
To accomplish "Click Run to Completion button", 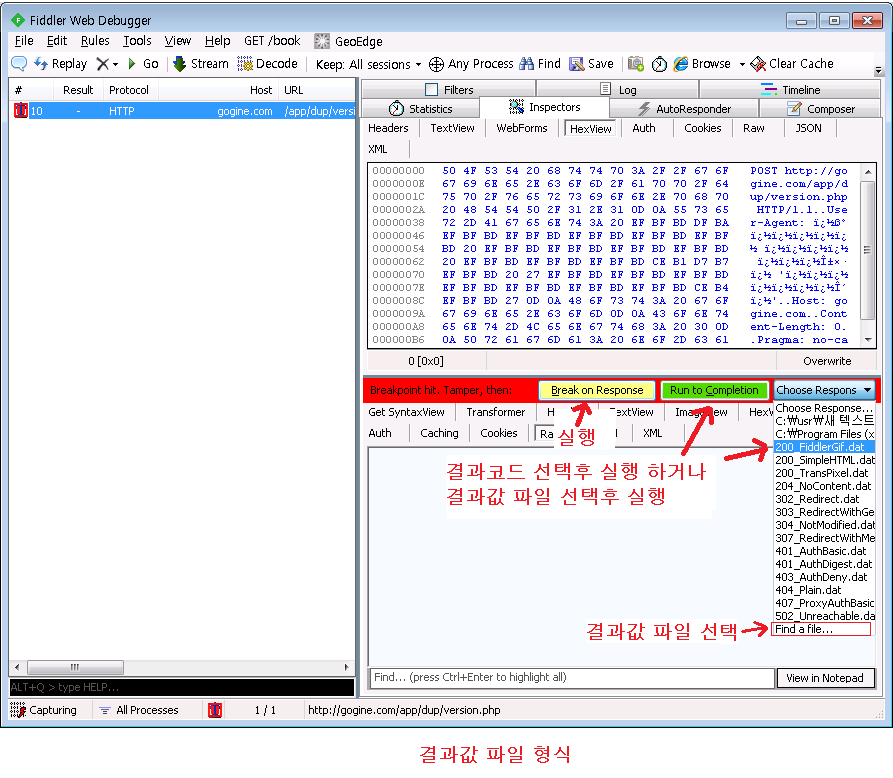I will [x=714, y=390].
